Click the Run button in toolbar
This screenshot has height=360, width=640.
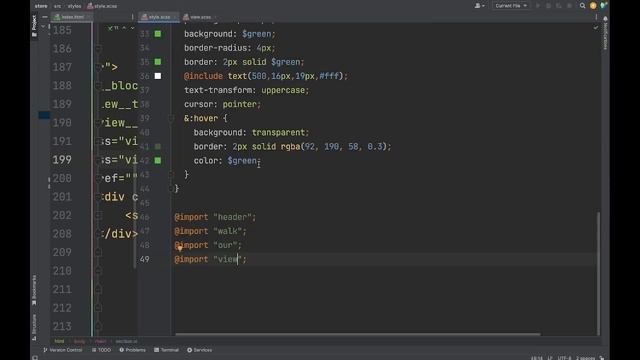tap(538, 6)
